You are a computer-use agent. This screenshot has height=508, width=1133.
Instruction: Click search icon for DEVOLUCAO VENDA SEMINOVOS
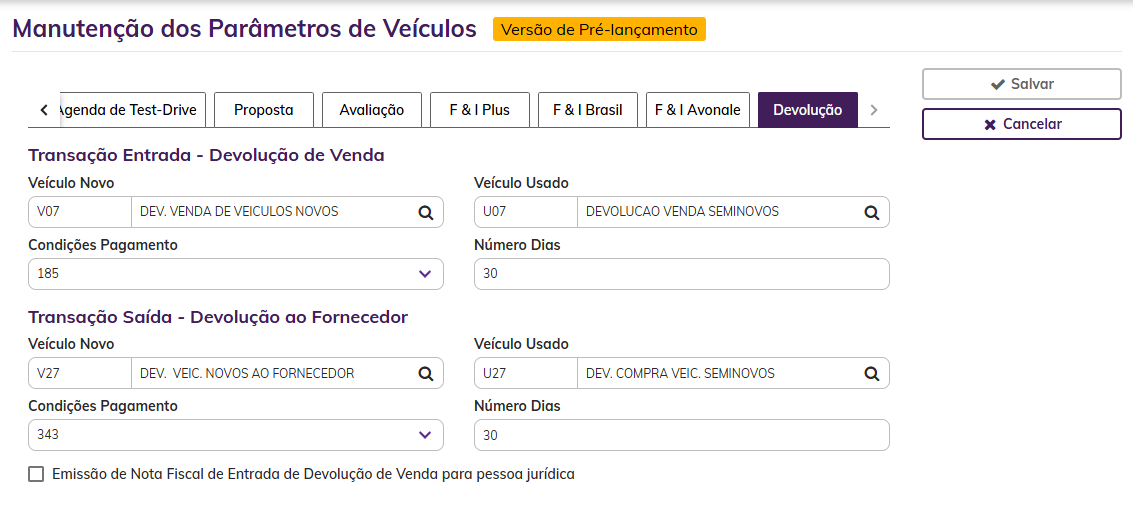(871, 212)
